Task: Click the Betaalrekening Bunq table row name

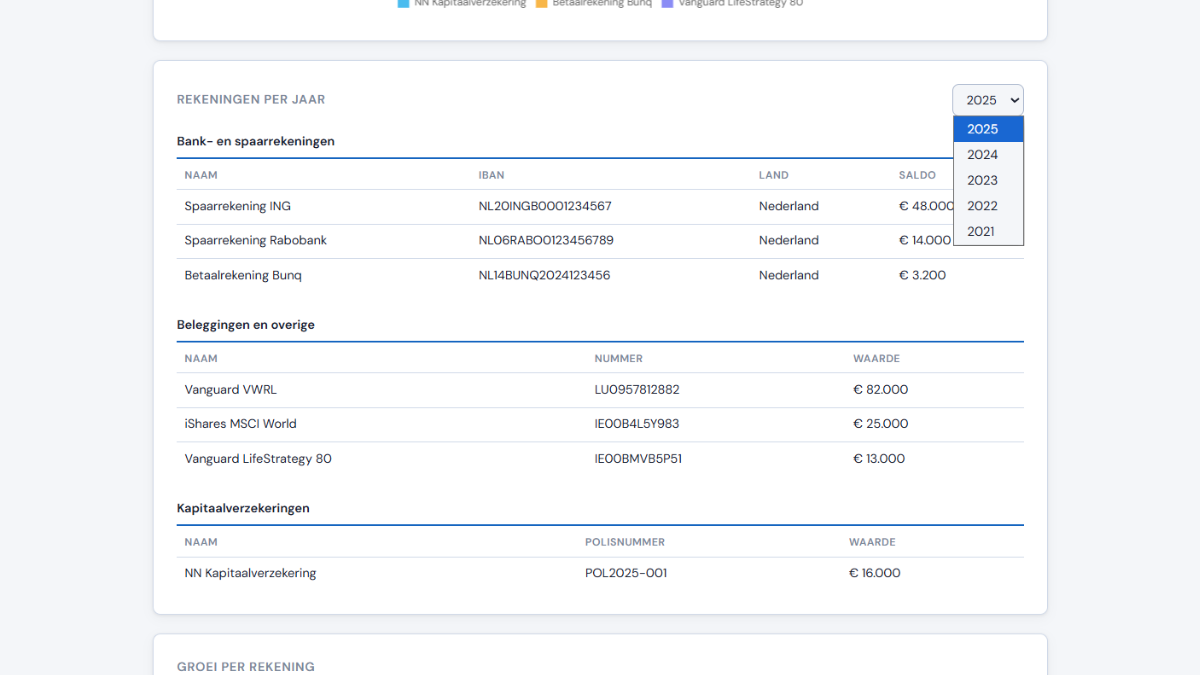Action: coord(243,275)
